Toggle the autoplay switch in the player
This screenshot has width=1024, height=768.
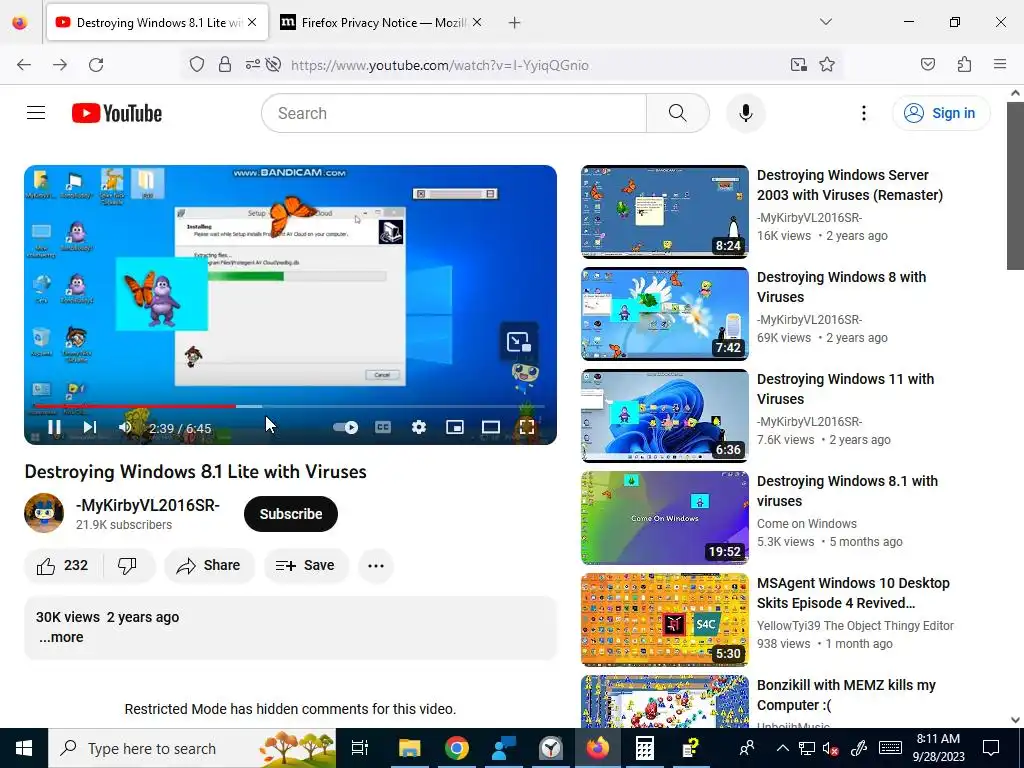click(345, 428)
